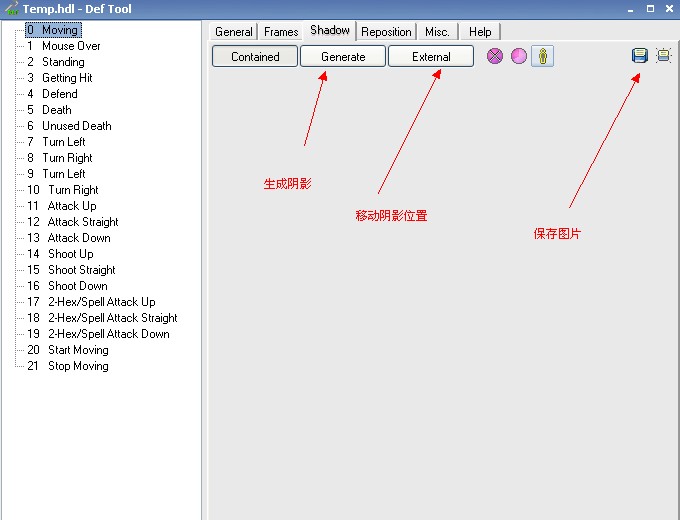Pick 2-Hex/Spell Attack Down entry
This screenshot has width=680, height=520.
pos(108,334)
